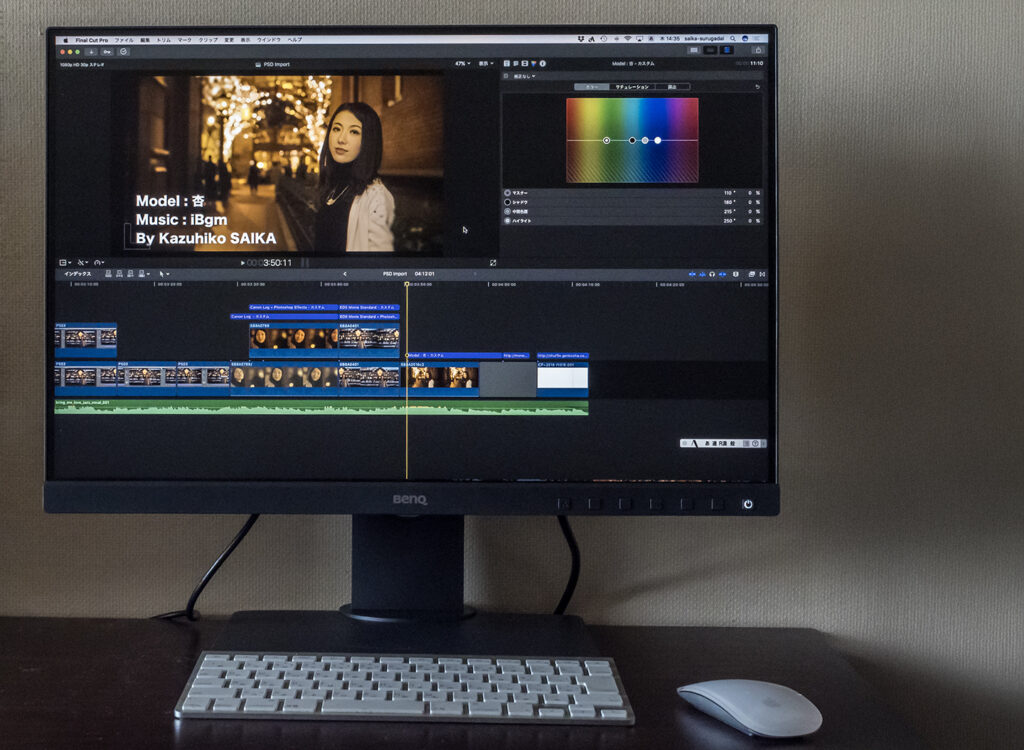Screen dimensions: 1024x750
Task: Open the keyword editor key icon
Action: click(107, 52)
